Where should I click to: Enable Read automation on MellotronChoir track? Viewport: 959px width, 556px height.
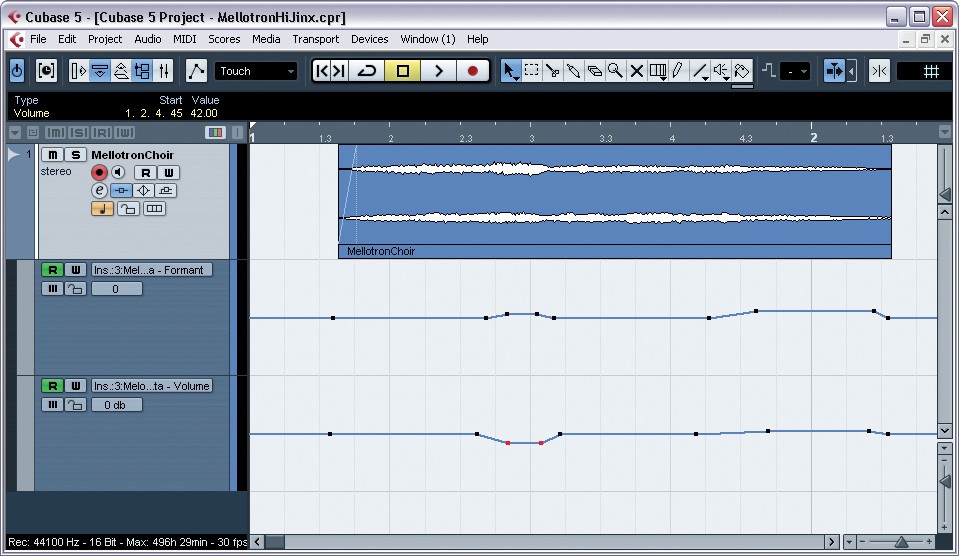[x=146, y=172]
